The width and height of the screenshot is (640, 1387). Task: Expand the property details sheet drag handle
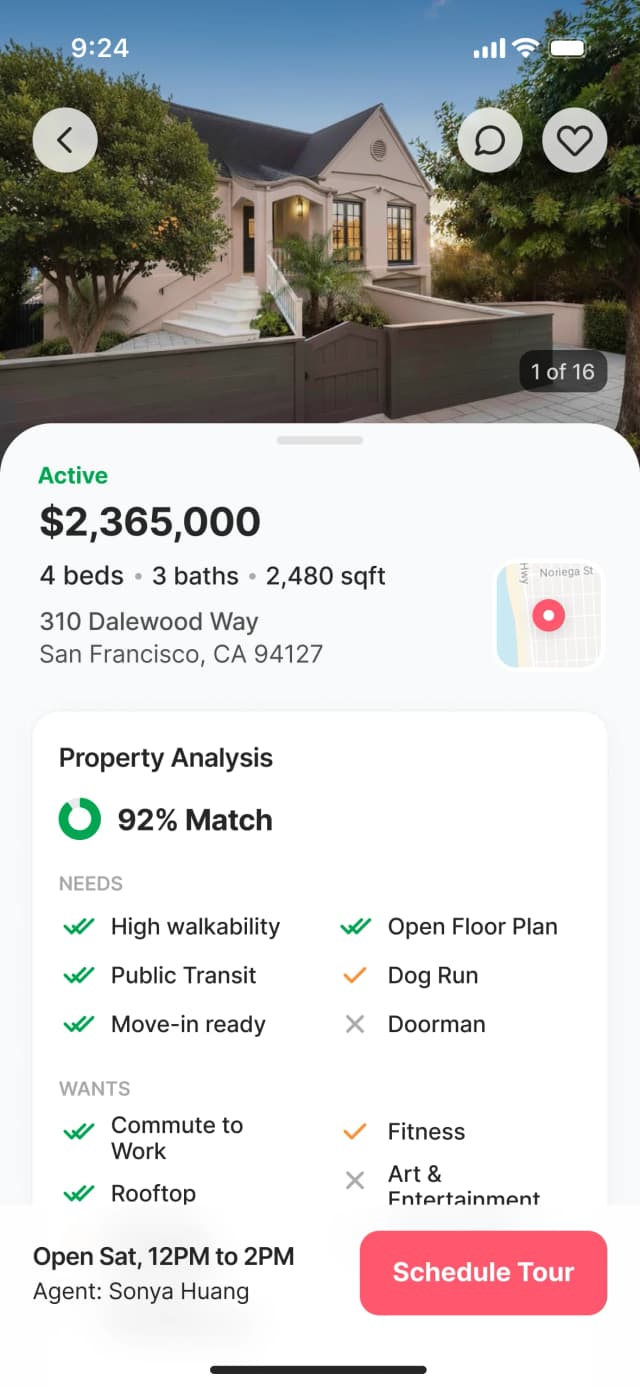pyautogui.click(x=320, y=439)
